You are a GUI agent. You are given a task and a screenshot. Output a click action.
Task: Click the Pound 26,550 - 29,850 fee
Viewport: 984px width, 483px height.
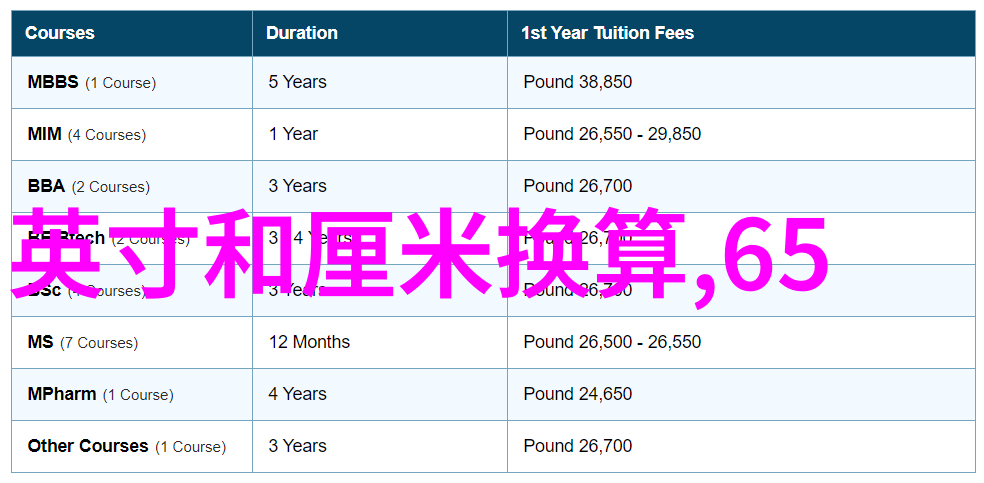point(612,134)
